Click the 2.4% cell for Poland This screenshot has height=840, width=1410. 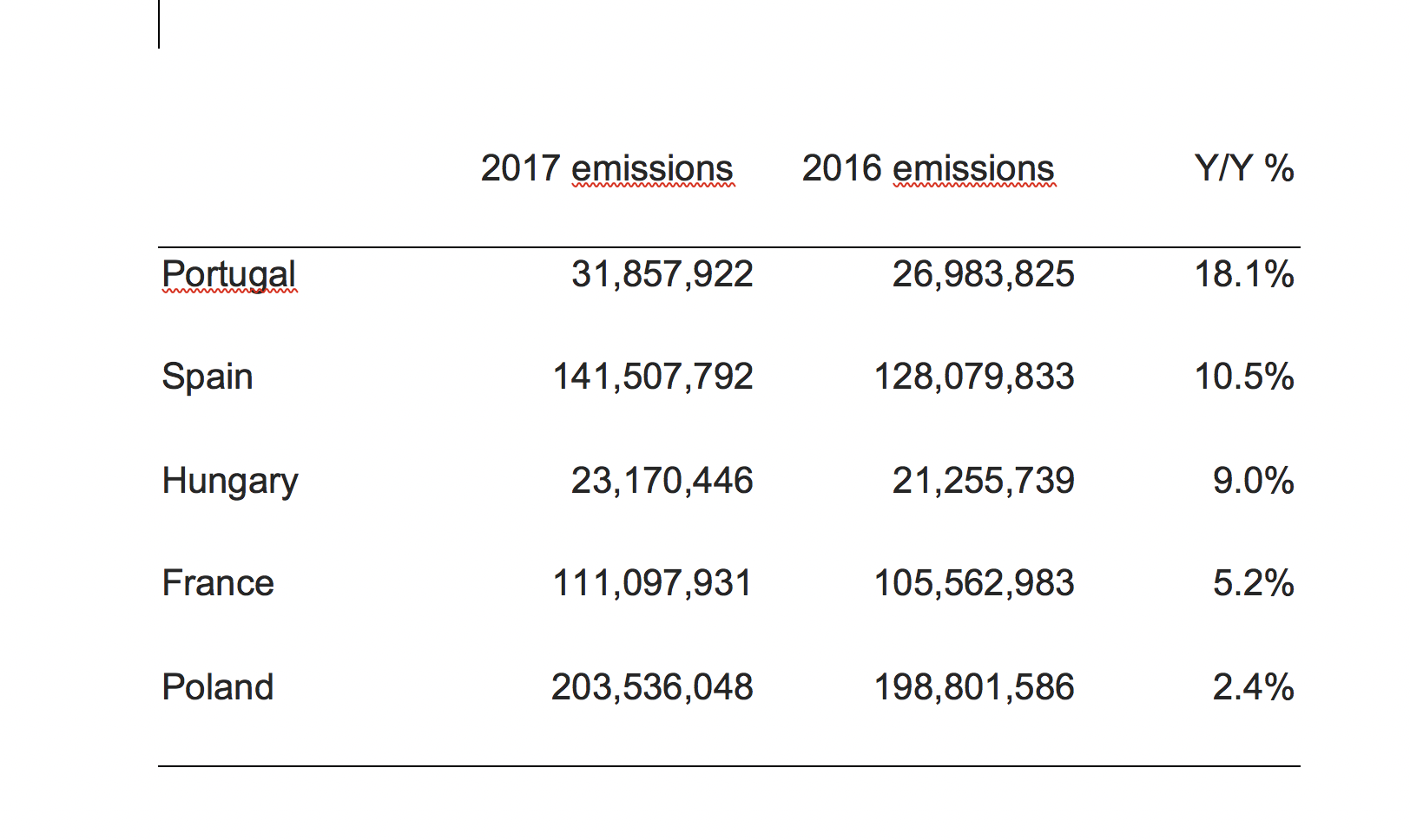click(x=1254, y=687)
